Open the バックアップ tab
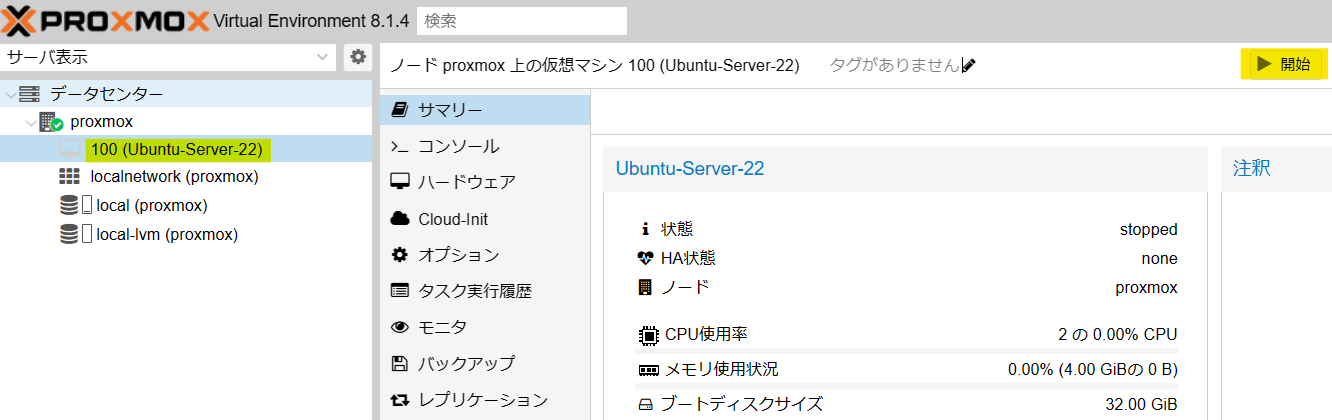This screenshot has height=420, width=1332. 486,363
